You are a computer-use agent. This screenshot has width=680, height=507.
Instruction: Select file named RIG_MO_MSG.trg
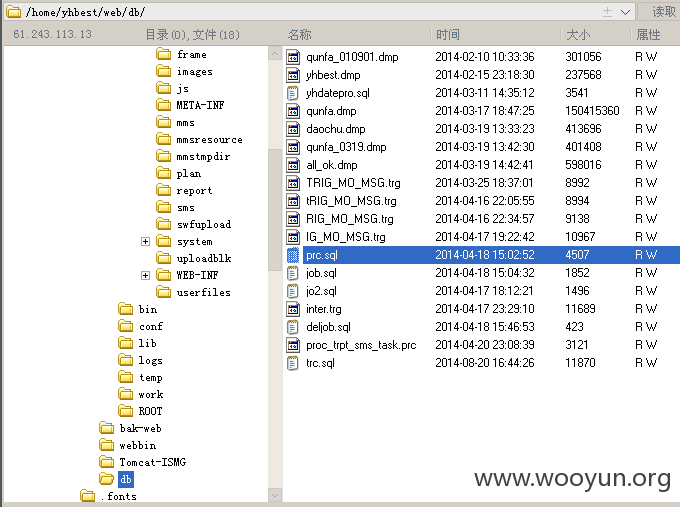350,219
